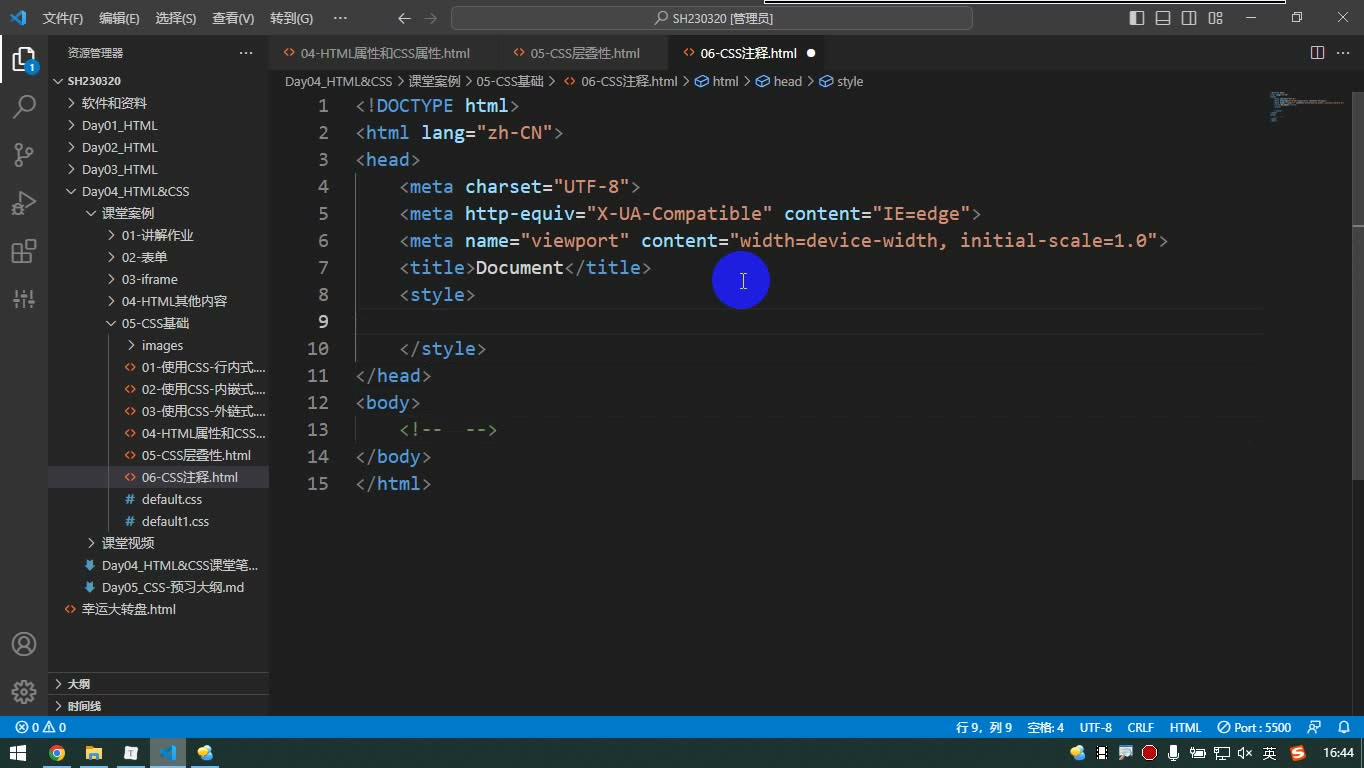Open the 文件(F) menu
This screenshot has width=1364, height=768.
coord(63,18)
